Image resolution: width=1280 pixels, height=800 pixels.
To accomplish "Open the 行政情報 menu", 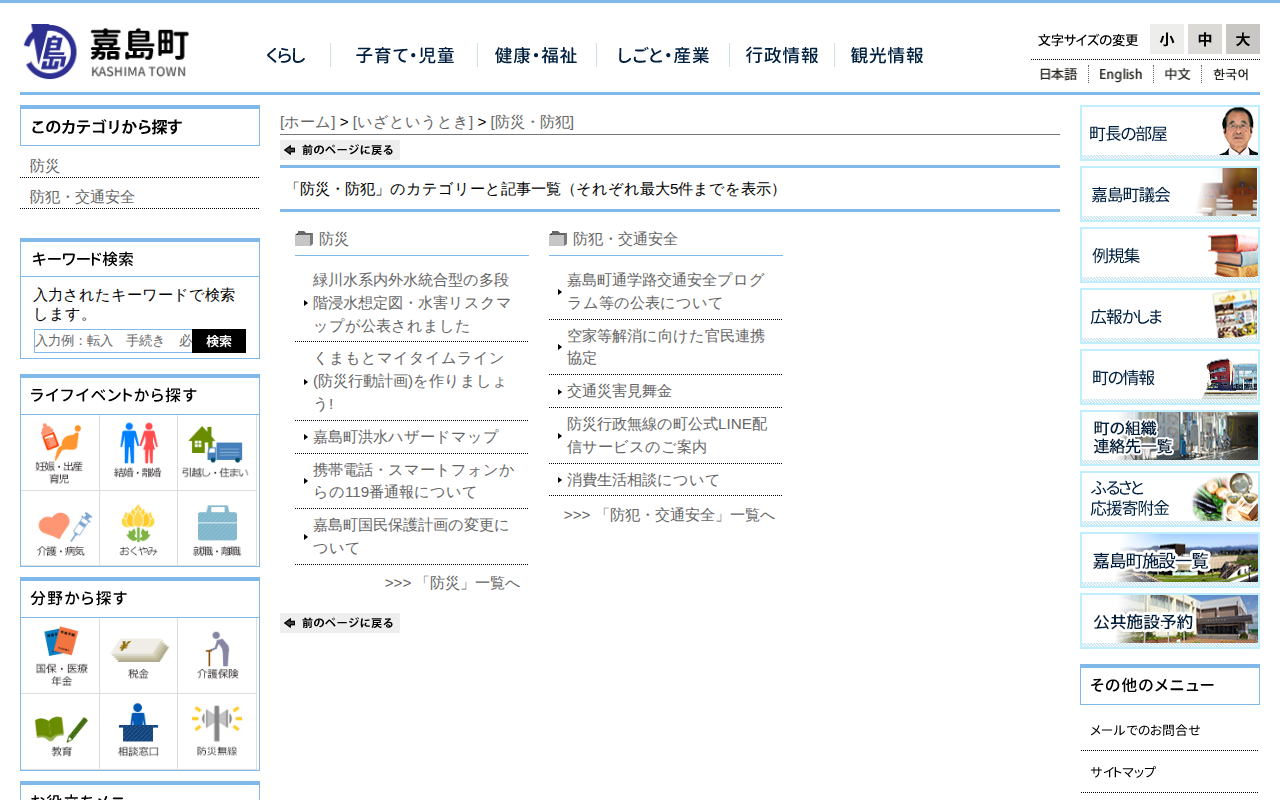I will click(782, 56).
